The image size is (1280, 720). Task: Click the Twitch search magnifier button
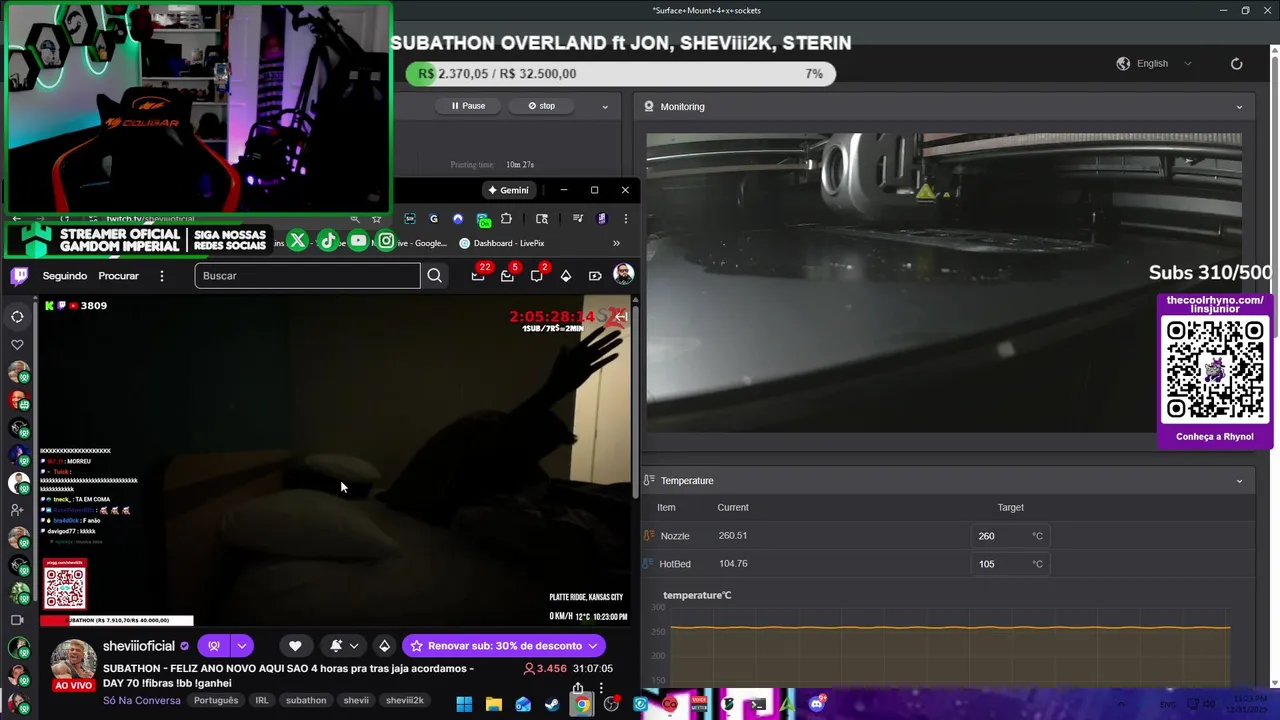point(434,276)
